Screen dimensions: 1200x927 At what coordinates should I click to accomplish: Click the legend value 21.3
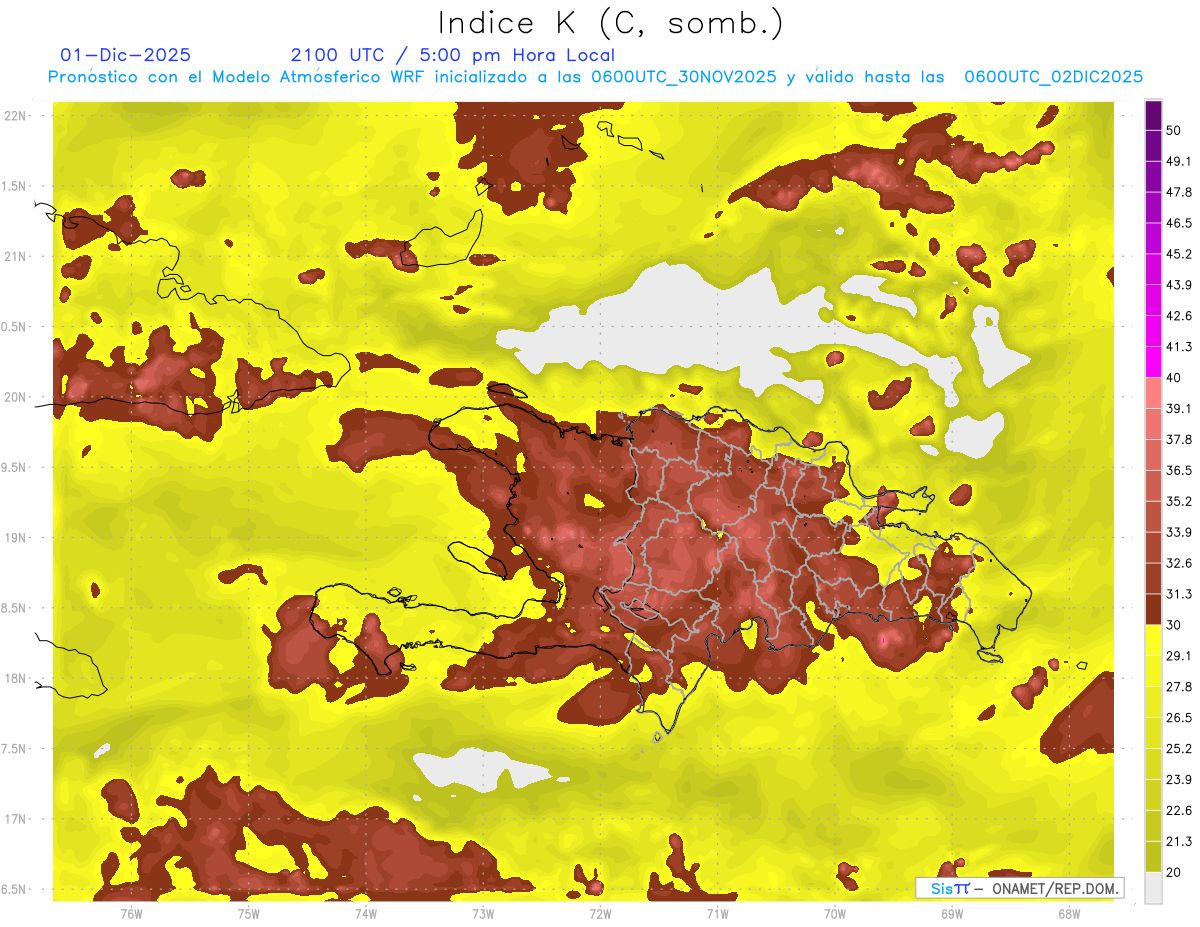(1178, 841)
